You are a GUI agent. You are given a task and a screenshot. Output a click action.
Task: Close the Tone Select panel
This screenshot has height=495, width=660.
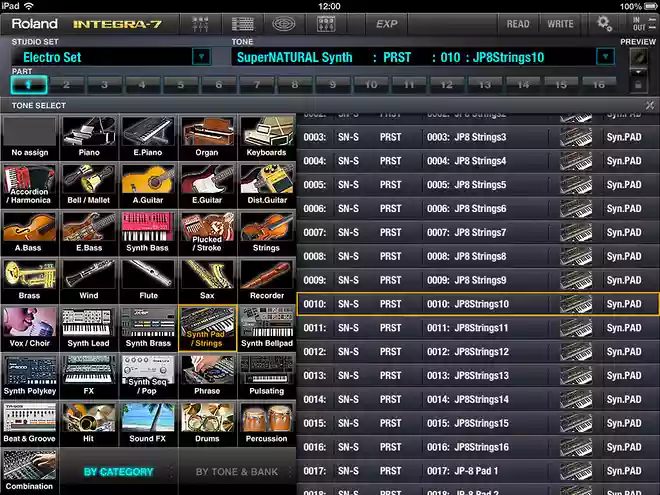[x=650, y=105]
